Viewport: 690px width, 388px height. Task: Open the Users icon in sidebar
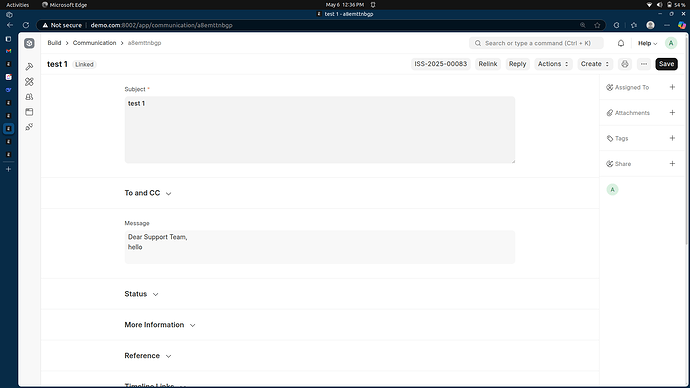[x=29, y=97]
